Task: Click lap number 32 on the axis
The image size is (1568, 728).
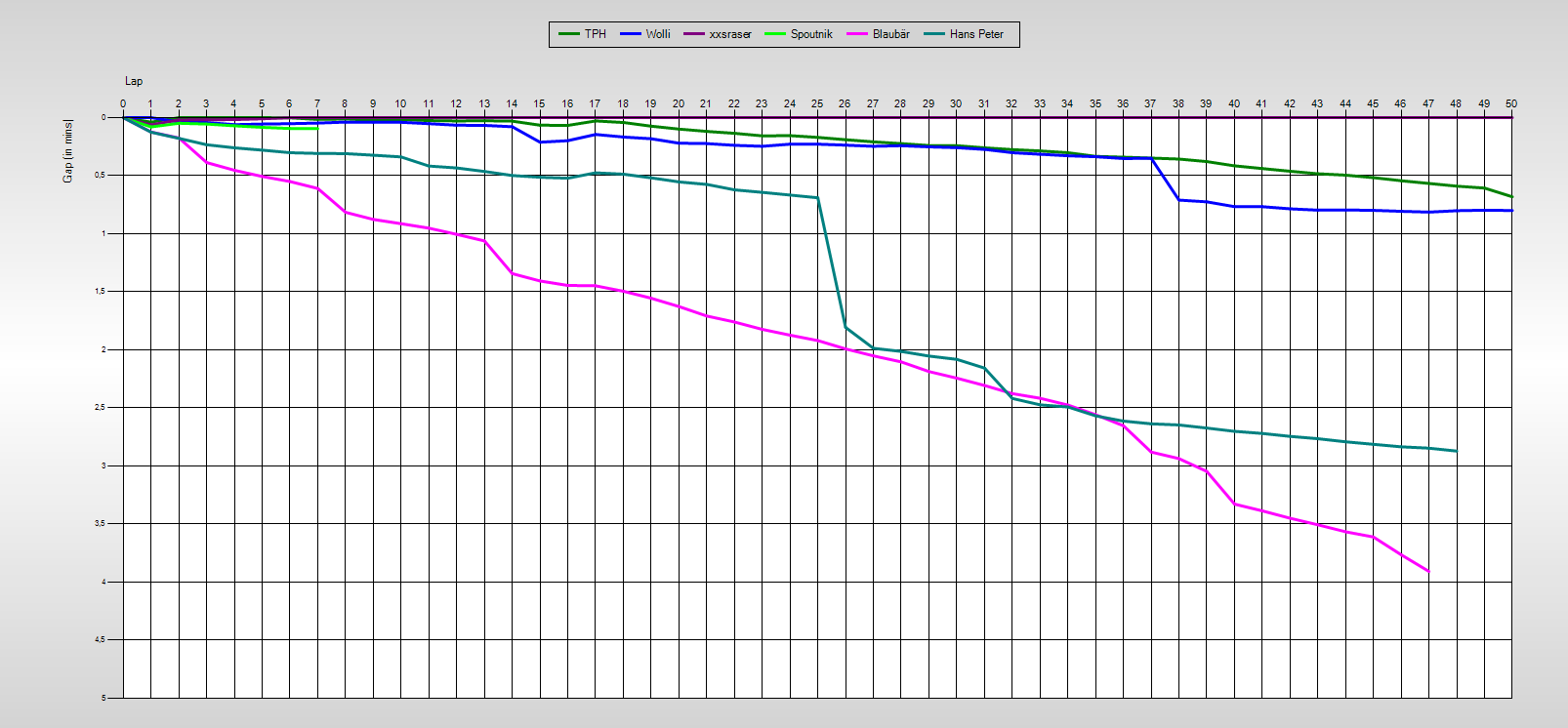Action: [x=1011, y=103]
